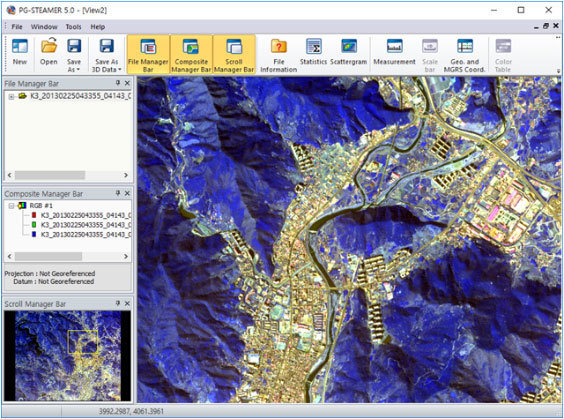
Task: Open the Tools menu
Action: [x=73, y=27]
